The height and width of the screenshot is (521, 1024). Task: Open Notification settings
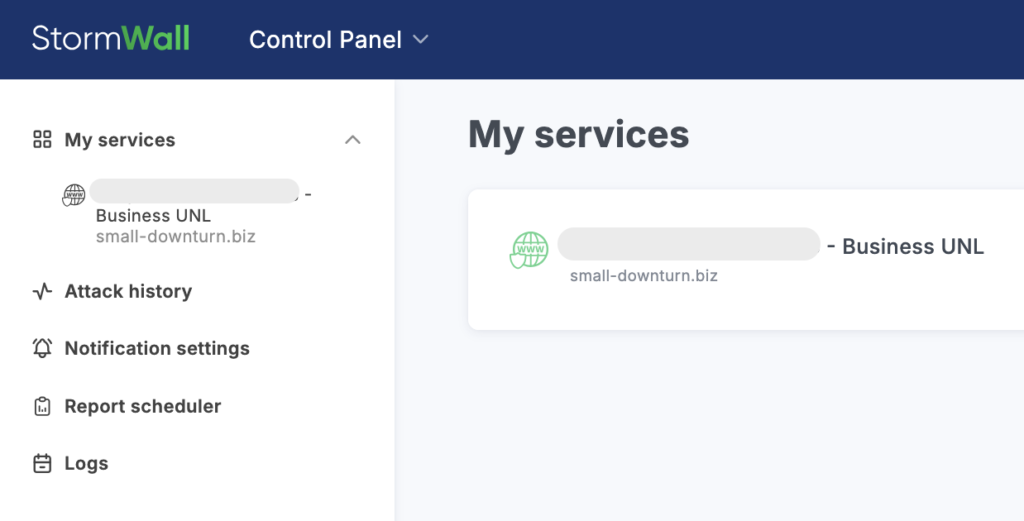click(157, 349)
